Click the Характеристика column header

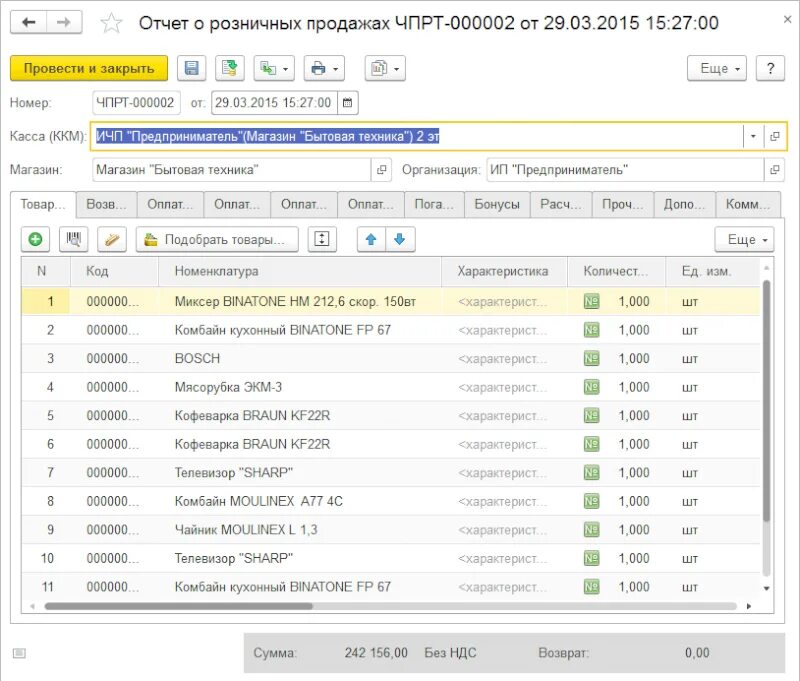click(504, 271)
